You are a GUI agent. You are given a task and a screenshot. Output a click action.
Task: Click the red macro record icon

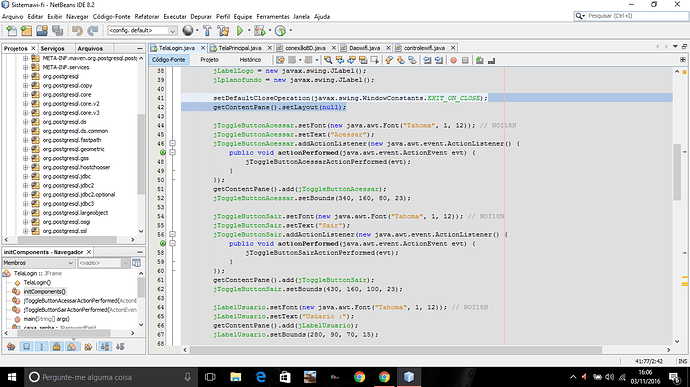point(453,60)
